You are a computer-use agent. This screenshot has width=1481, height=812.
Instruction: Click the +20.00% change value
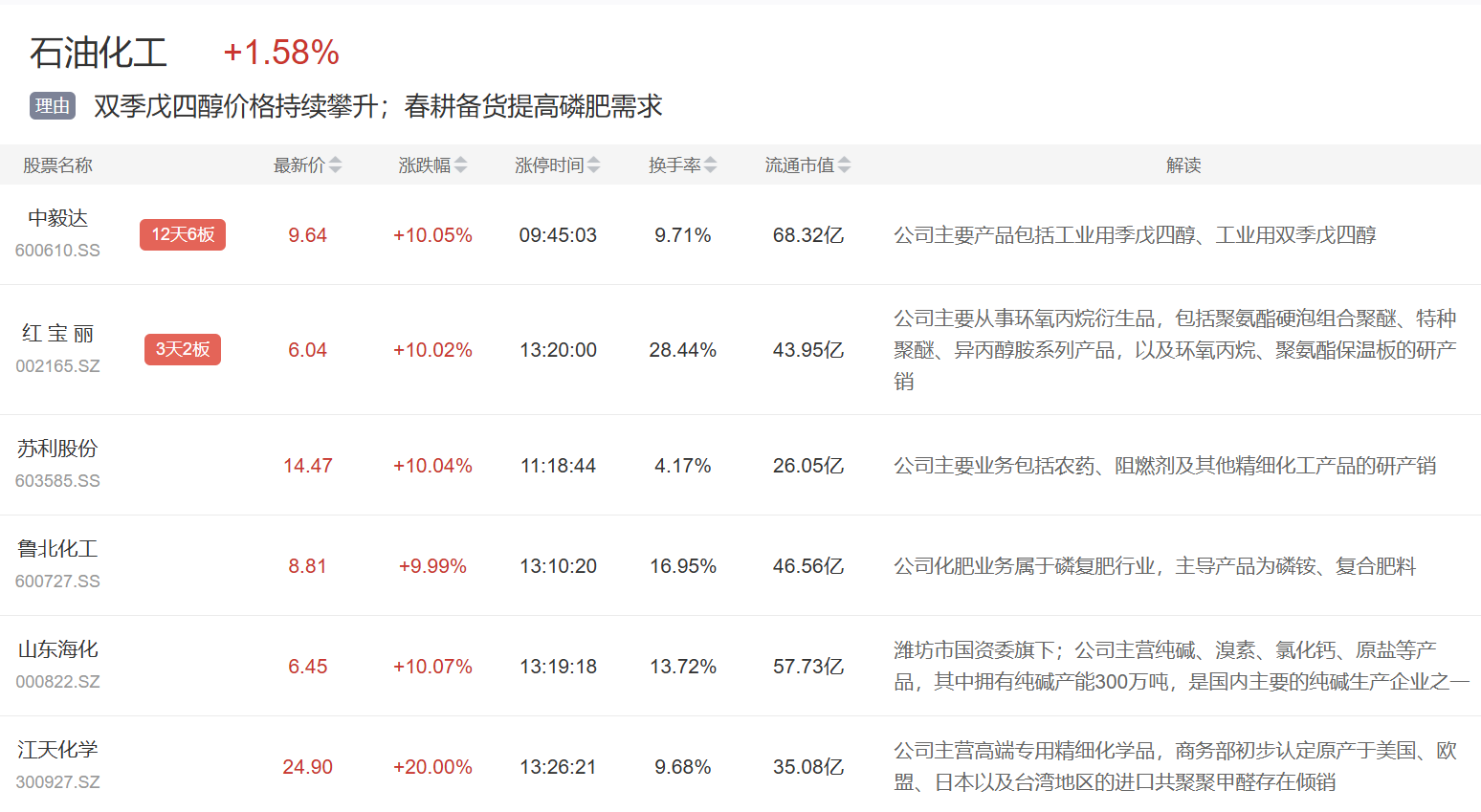click(x=432, y=767)
